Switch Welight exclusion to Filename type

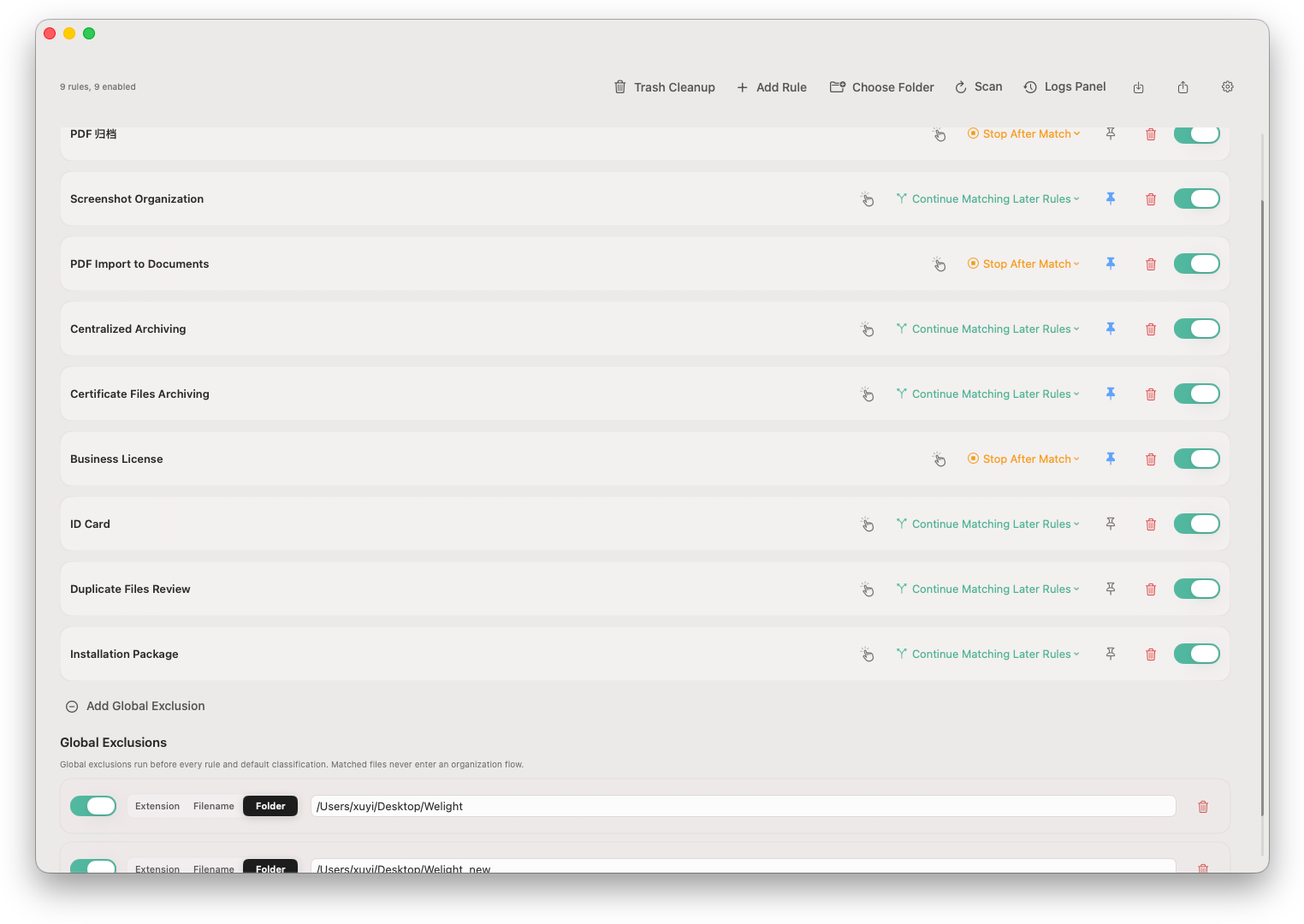pyautogui.click(x=214, y=806)
